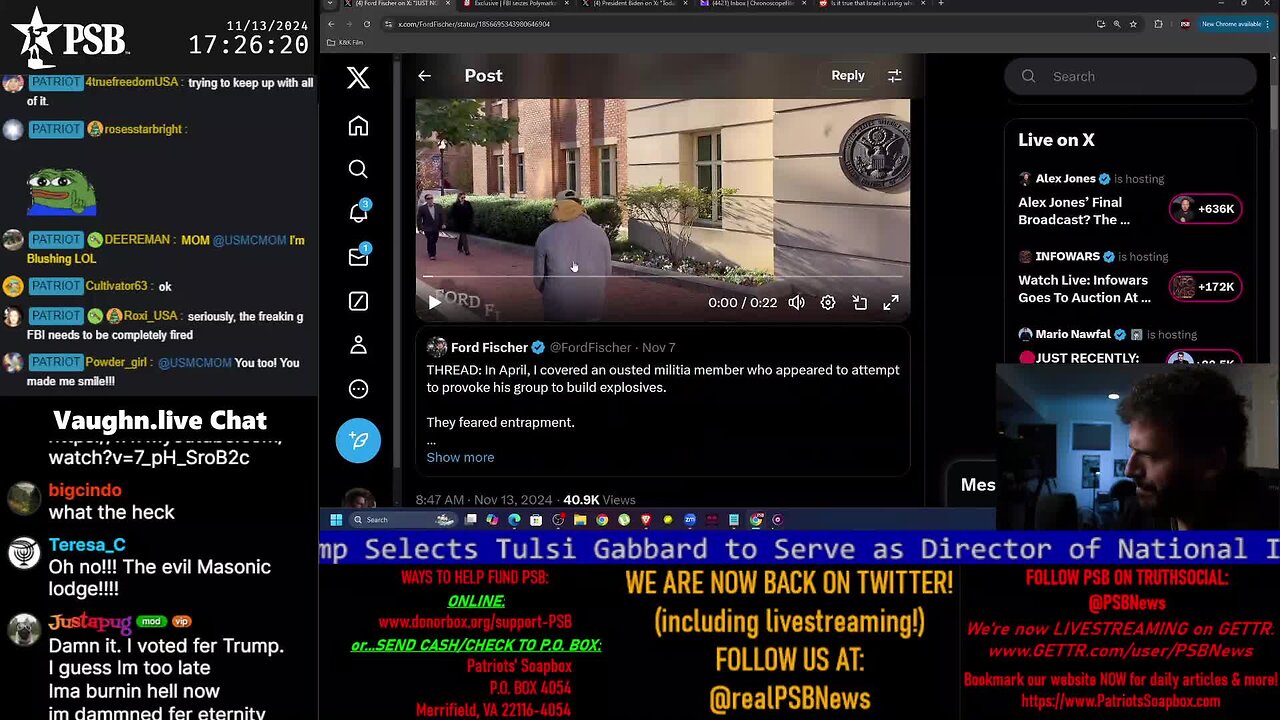1280x720 pixels.
Task: Click Teresa_C username in chat
Action: (87, 545)
